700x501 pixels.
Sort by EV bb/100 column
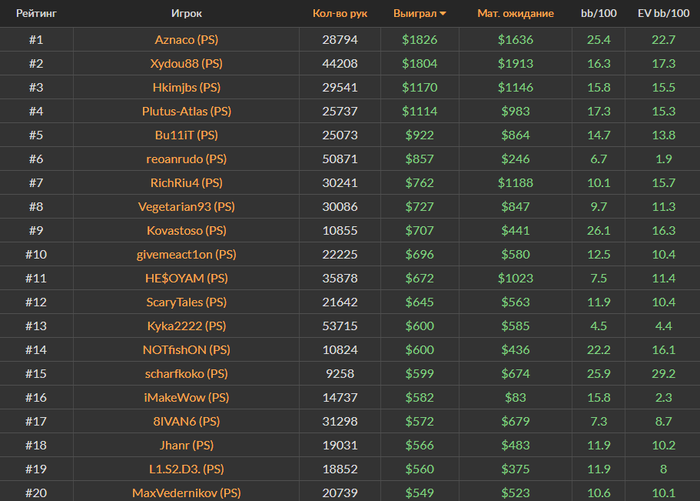click(662, 14)
